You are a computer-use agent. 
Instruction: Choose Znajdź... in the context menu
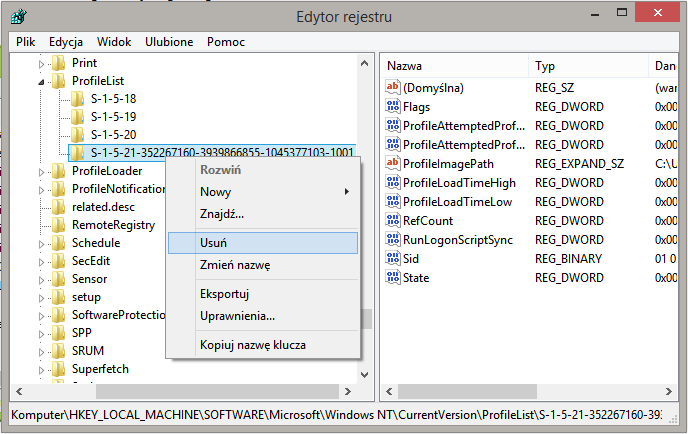[263, 214]
